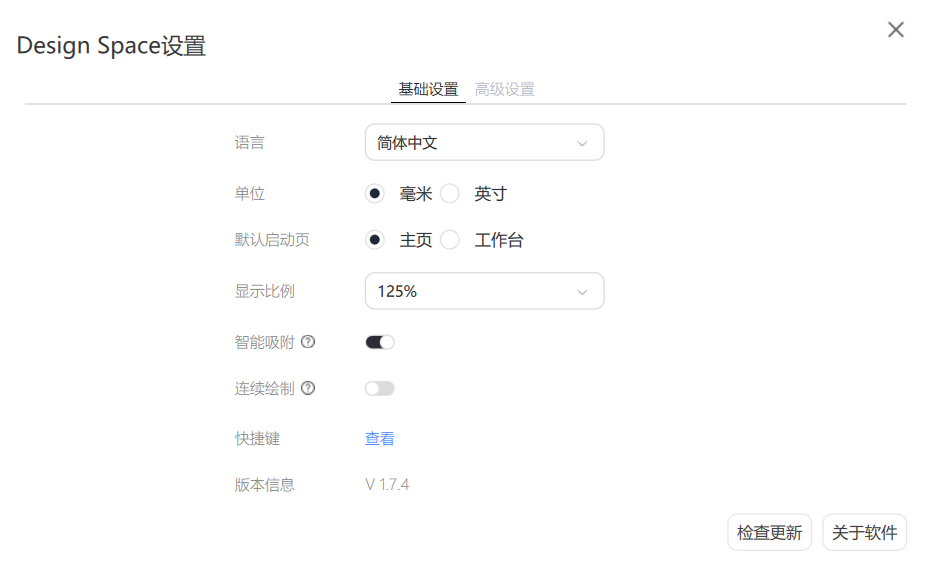
Task: Click the chevron arrow in 显示比例 dropdown
Action: 582,292
